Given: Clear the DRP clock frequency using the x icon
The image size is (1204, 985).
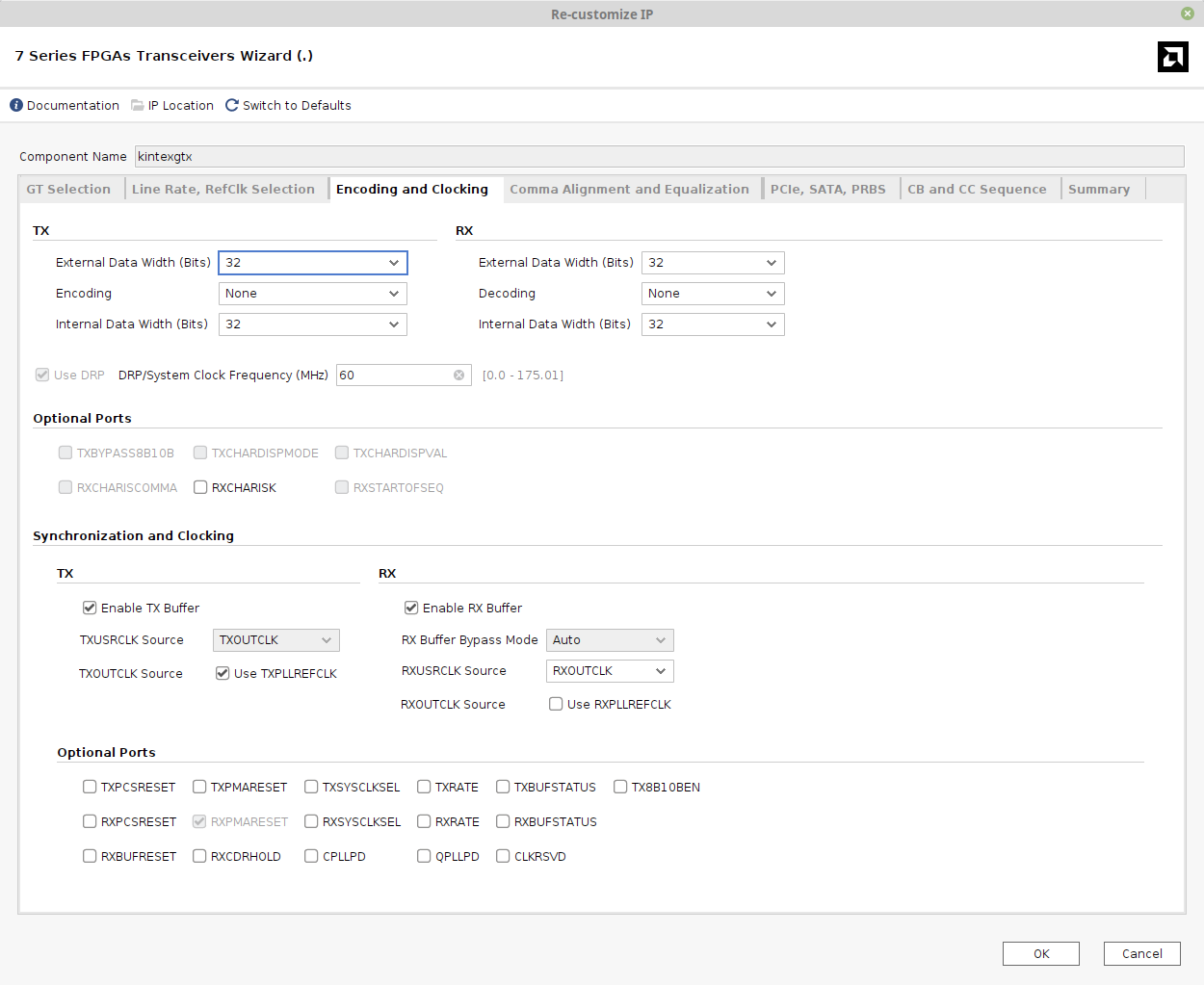Looking at the screenshot, I should pyautogui.click(x=458, y=375).
